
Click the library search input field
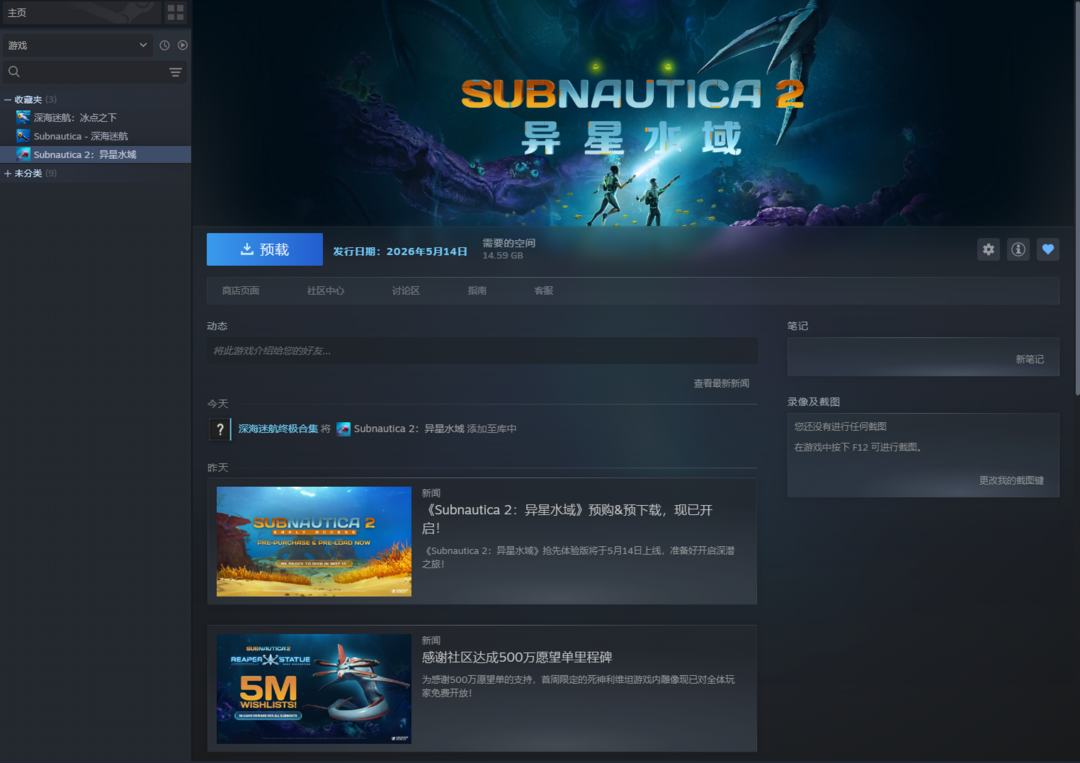(x=95, y=72)
